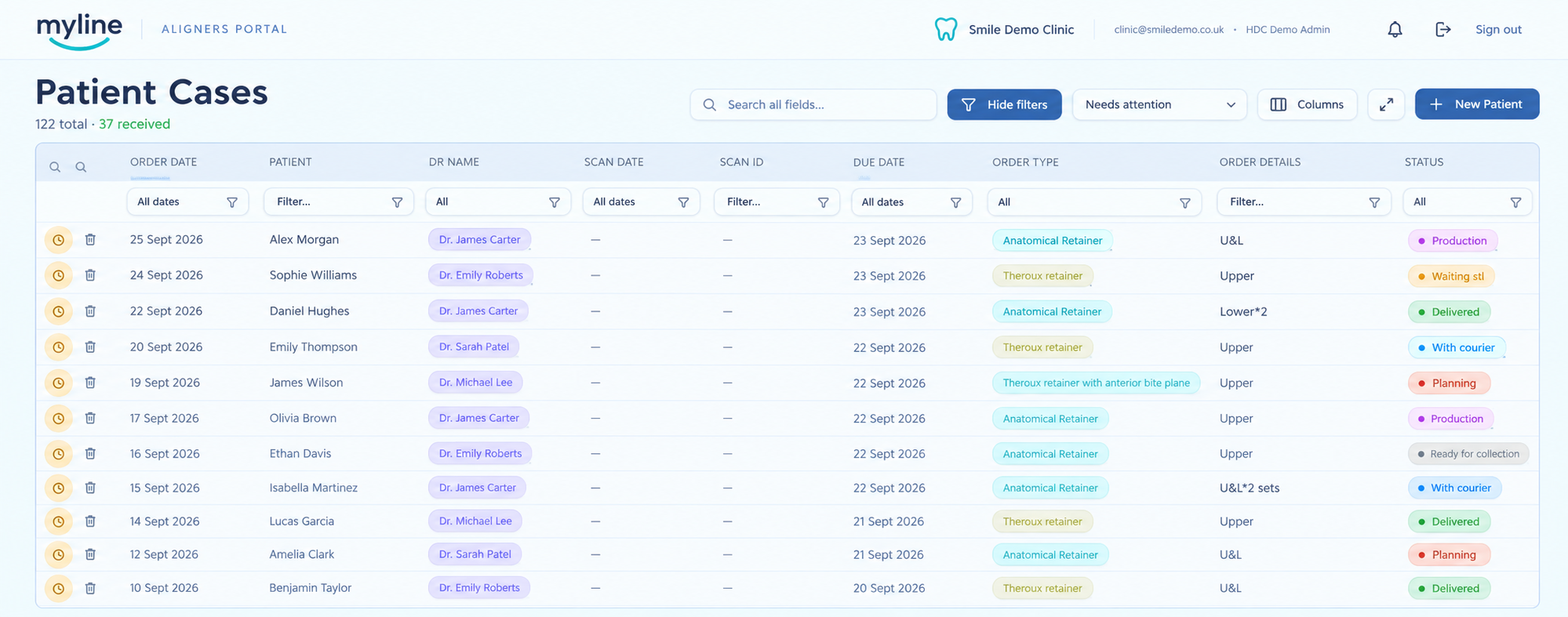Click first magnifier icon in table header
The image size is (1568, 617).
tap(55, 167)
